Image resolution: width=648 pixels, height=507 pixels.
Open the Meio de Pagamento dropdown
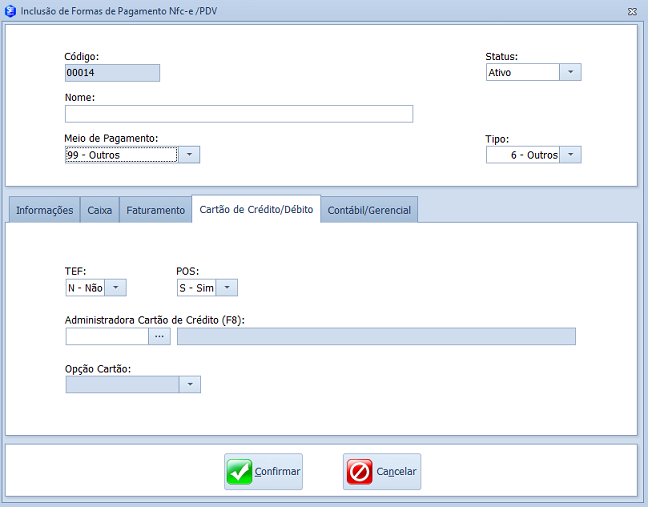click(x=190, y=155)
